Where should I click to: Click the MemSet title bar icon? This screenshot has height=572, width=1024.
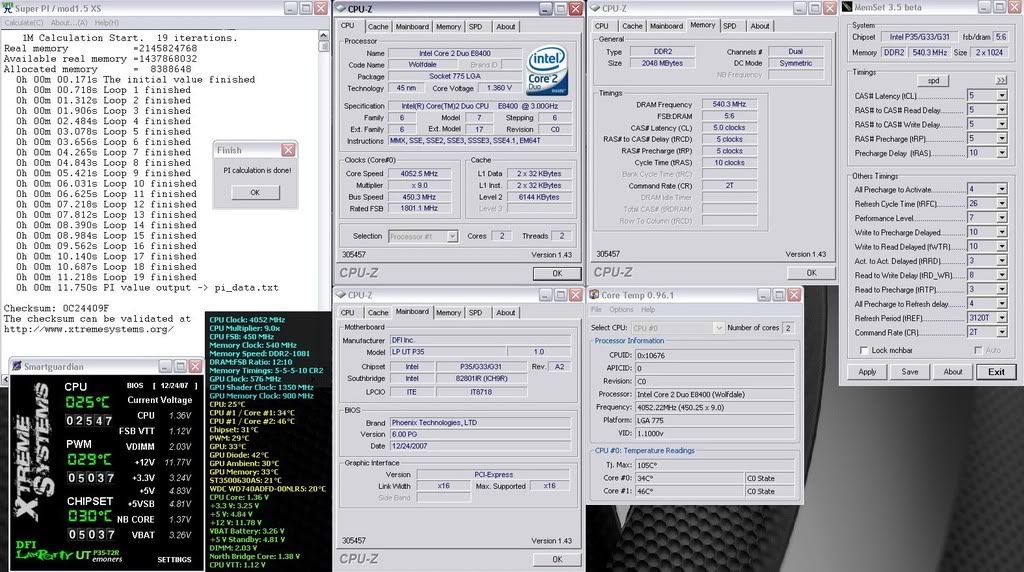coord(848,7)
